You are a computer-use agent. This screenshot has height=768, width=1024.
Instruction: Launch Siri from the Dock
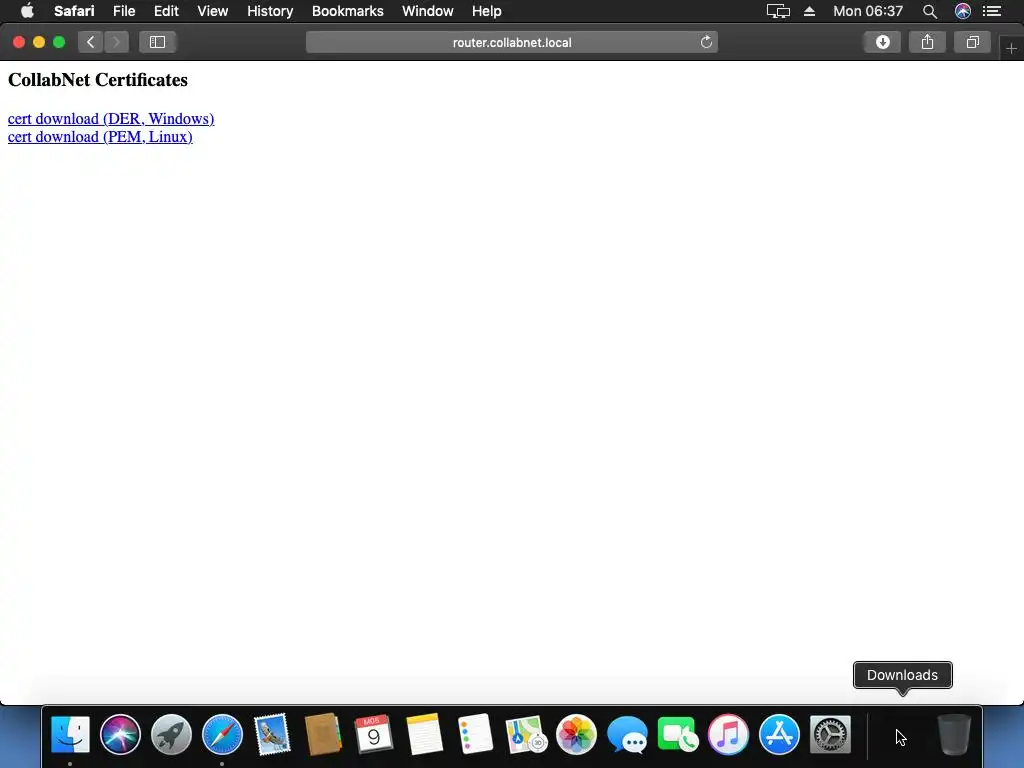pyautogui.click(x=121, y=735)
